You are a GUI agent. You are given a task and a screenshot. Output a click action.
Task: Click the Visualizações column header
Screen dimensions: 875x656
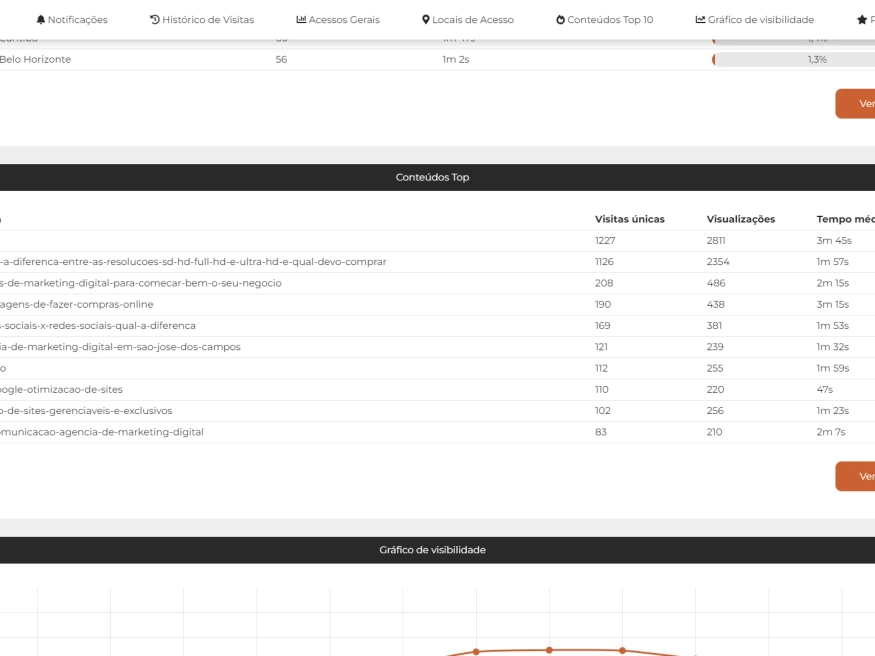[740, 219]
